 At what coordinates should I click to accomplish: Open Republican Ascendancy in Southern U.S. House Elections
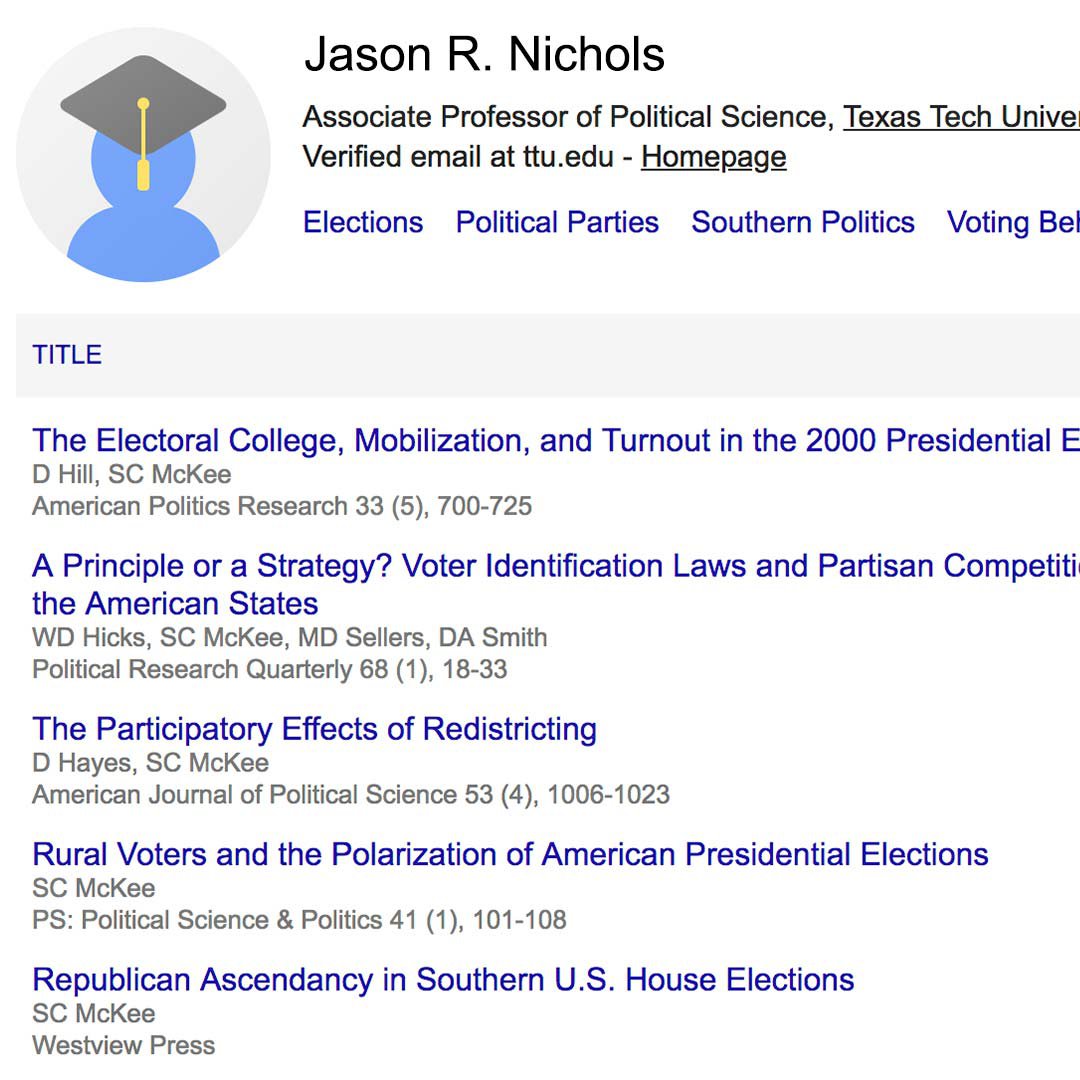pos(444,980)
